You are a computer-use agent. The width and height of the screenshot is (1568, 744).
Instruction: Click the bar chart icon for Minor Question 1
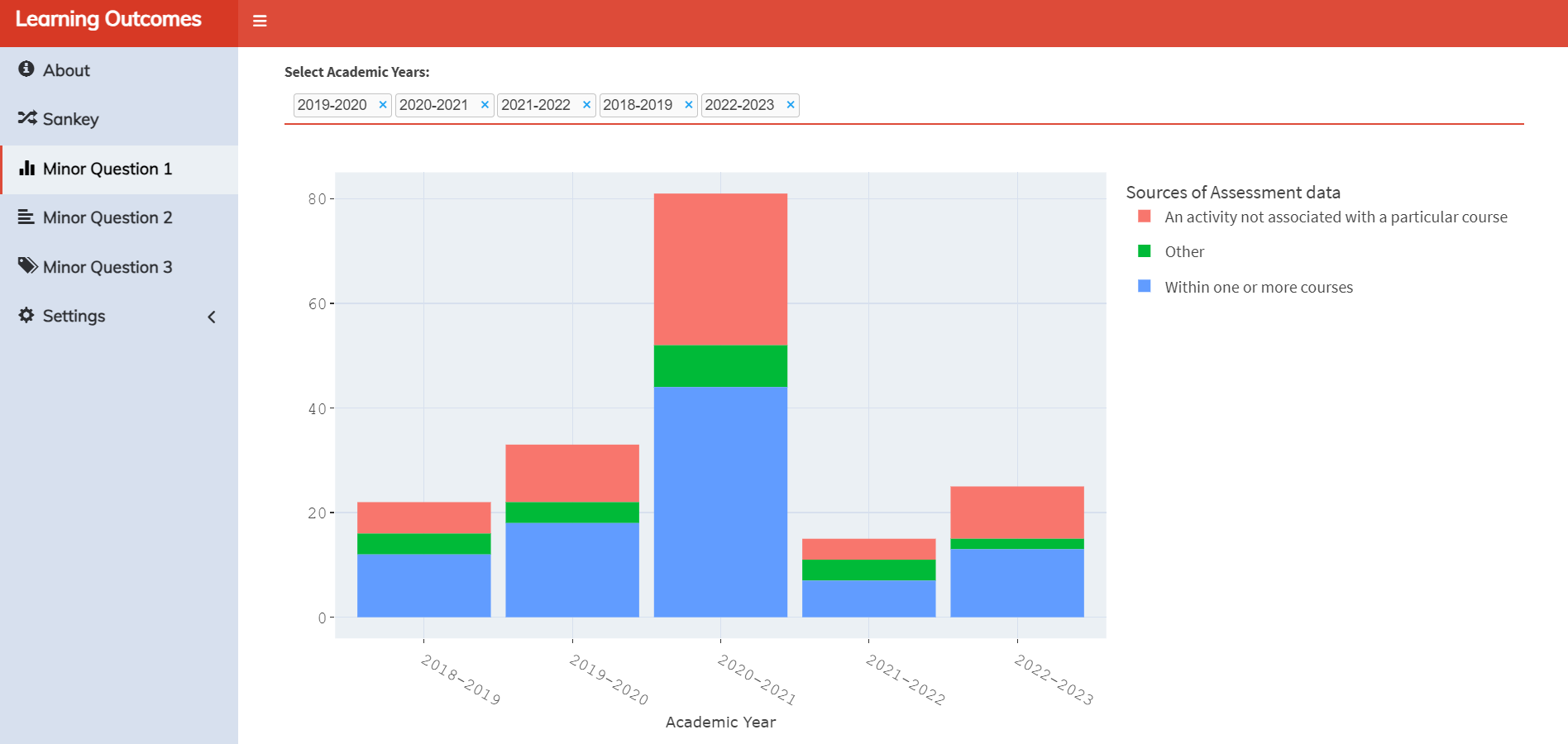point(27,168)
